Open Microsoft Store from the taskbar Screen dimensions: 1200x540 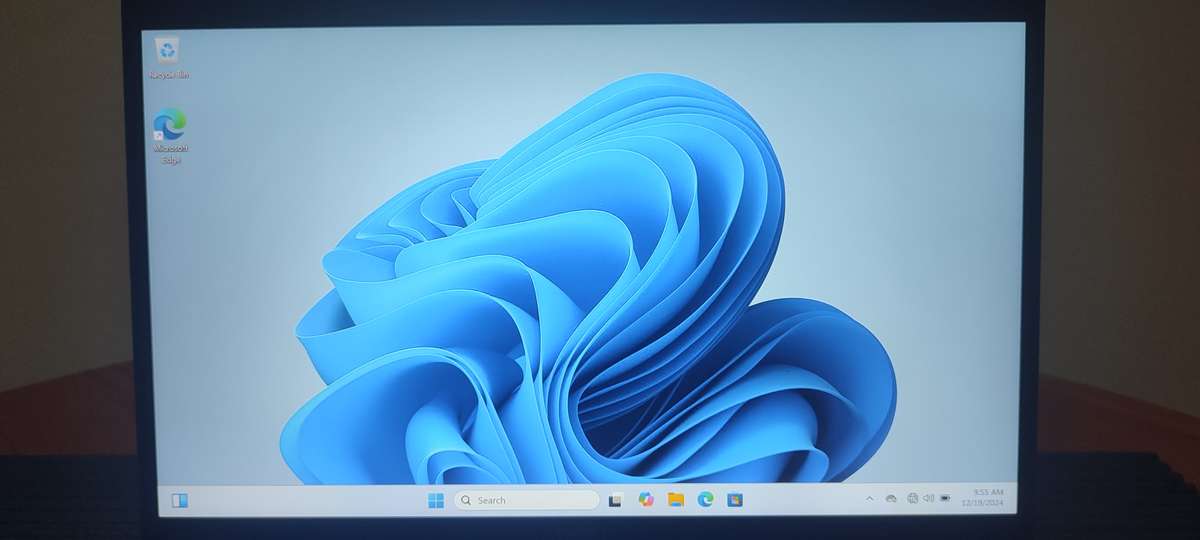point(735,500)
